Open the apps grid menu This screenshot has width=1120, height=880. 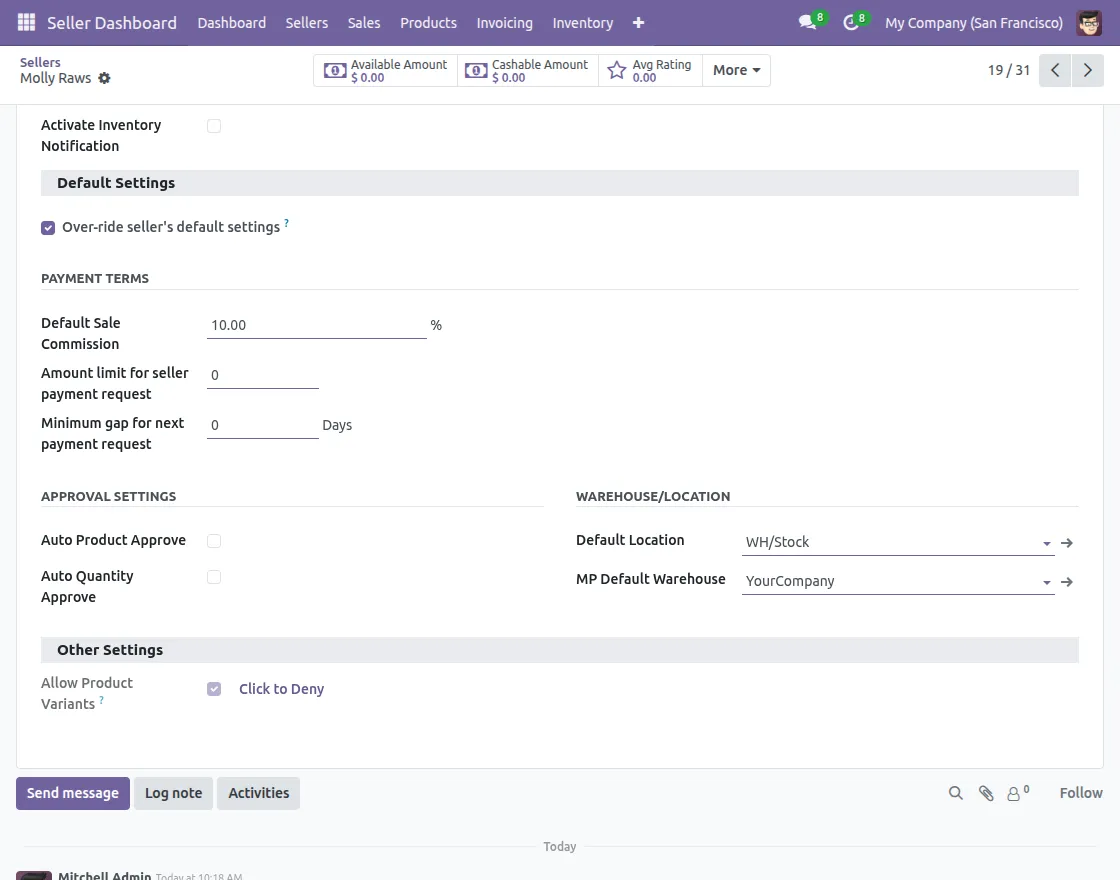pyautogui.click(x=25, y=22)
